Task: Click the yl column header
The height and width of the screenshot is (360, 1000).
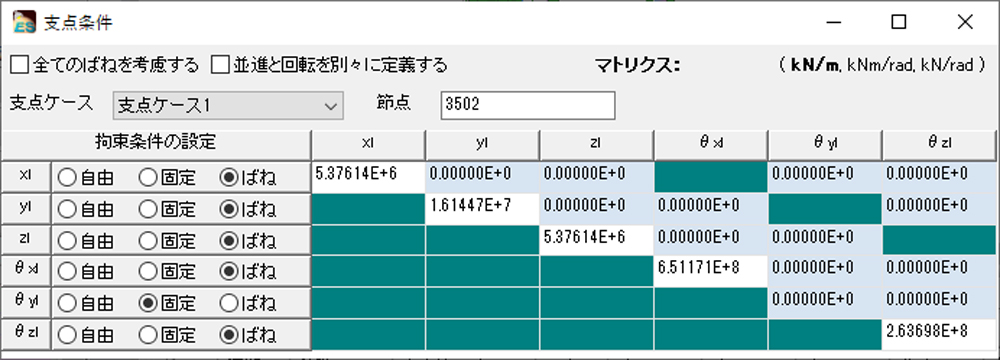Action: (482, 145)
